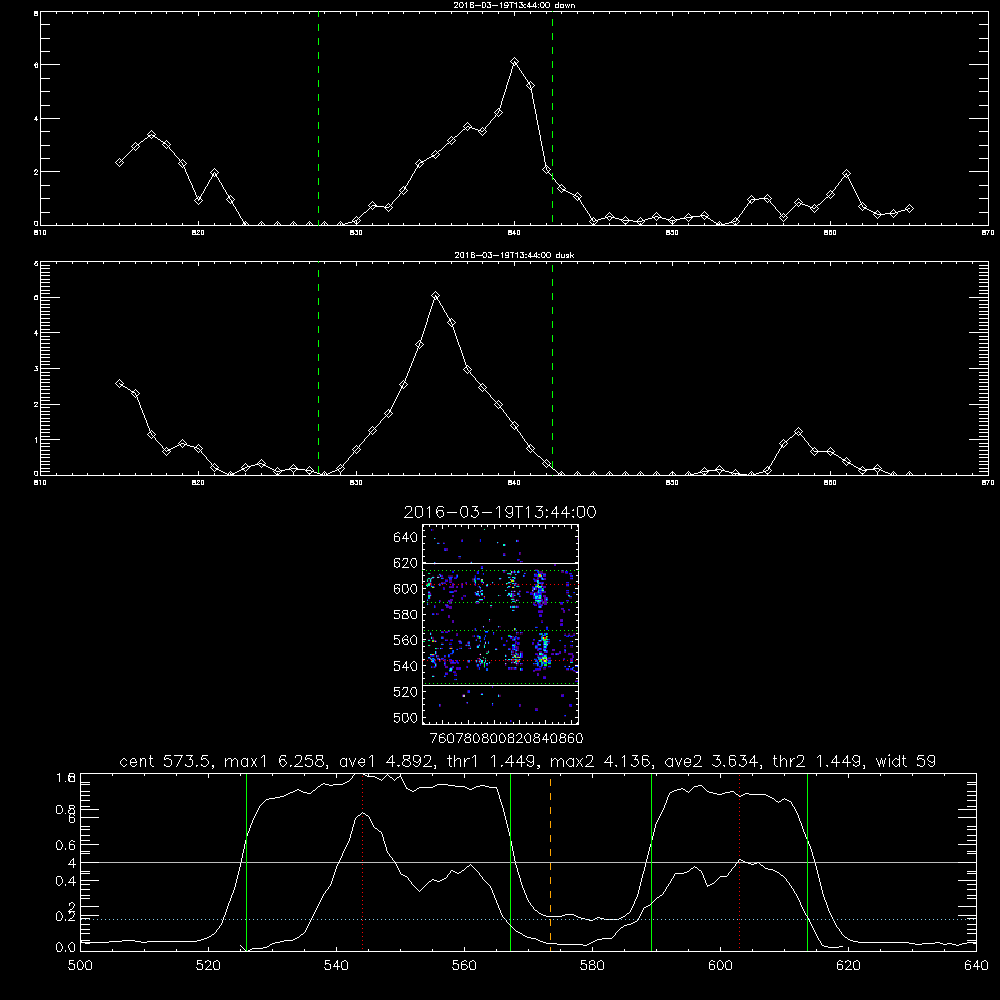Click the red dotted line near 603 in bottom plot

click(740, 862)
